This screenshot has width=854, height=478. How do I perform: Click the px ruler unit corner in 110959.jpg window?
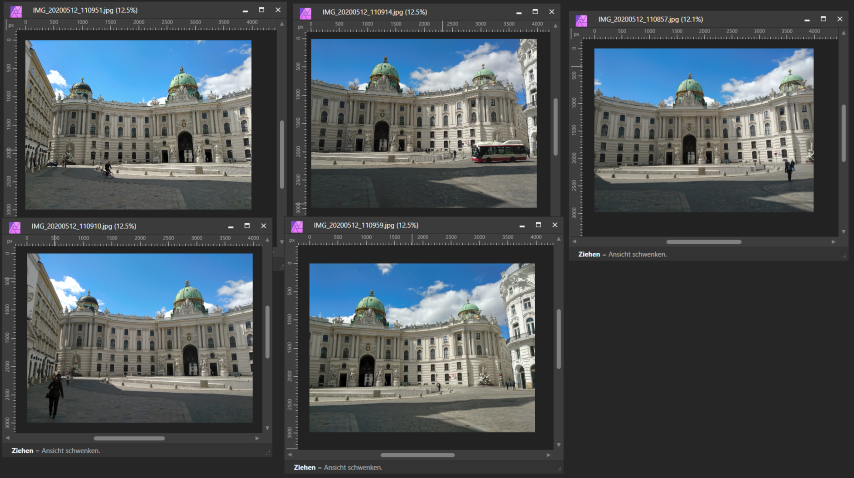click(x=292, y=240)
